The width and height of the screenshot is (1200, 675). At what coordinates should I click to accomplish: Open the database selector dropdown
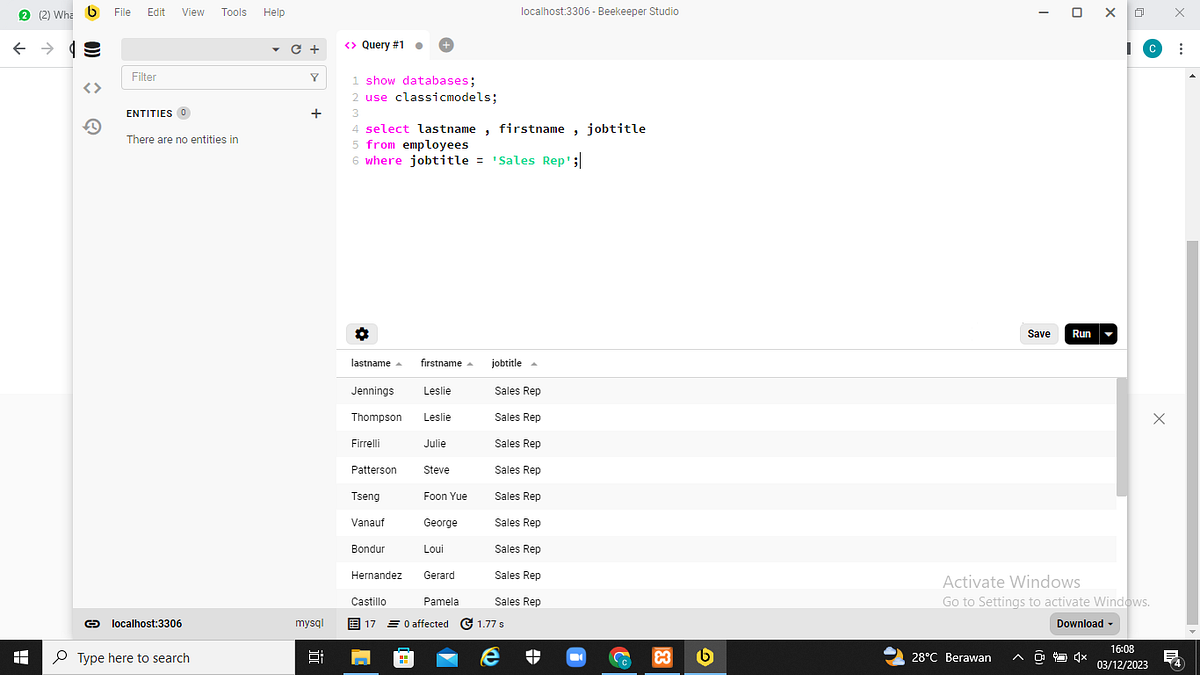pyautogui.click(x=275, y=48)
